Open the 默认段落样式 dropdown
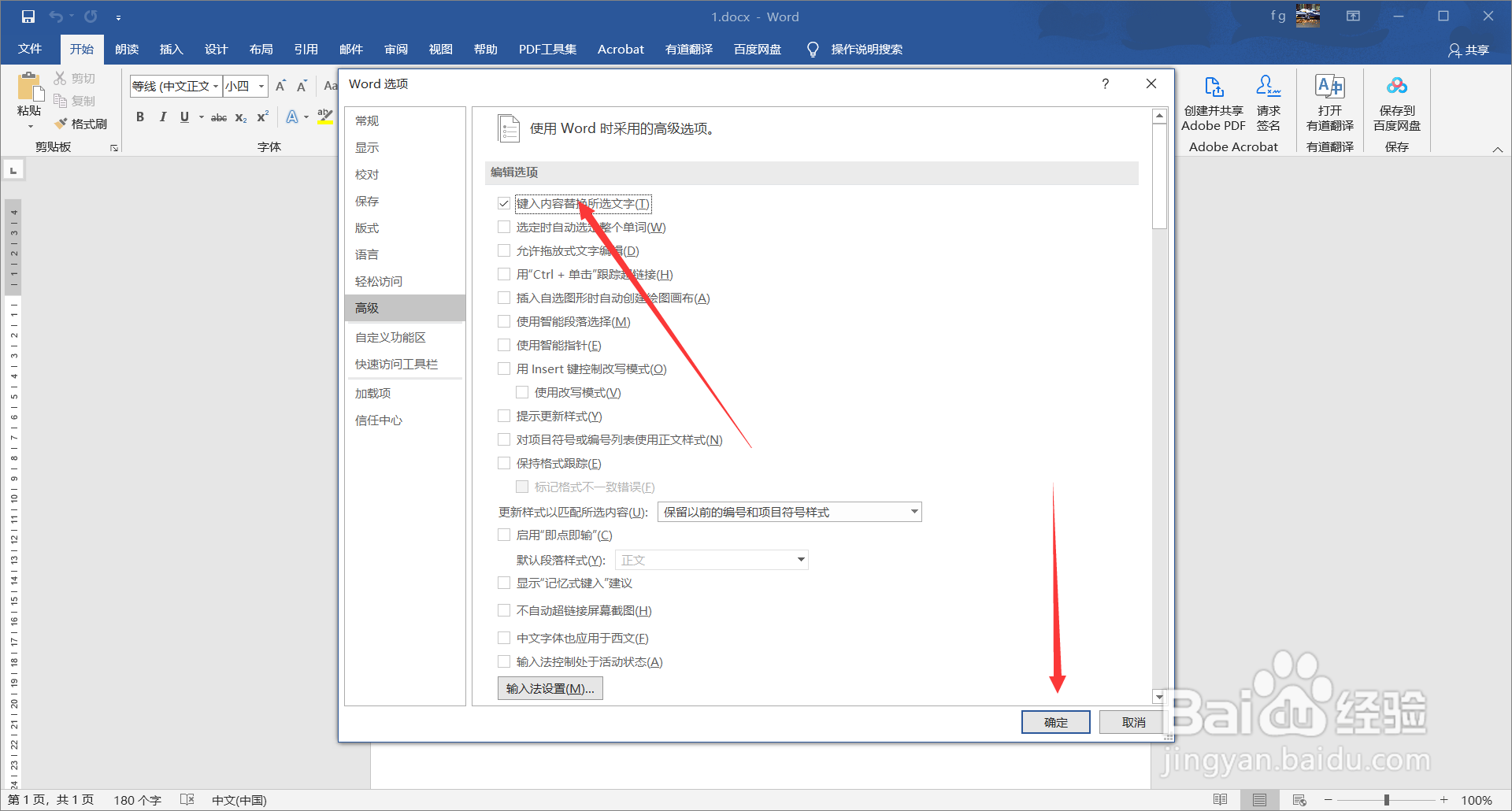Image resolution: width=1512 pixels, height=811 pixels. (800, 560)
